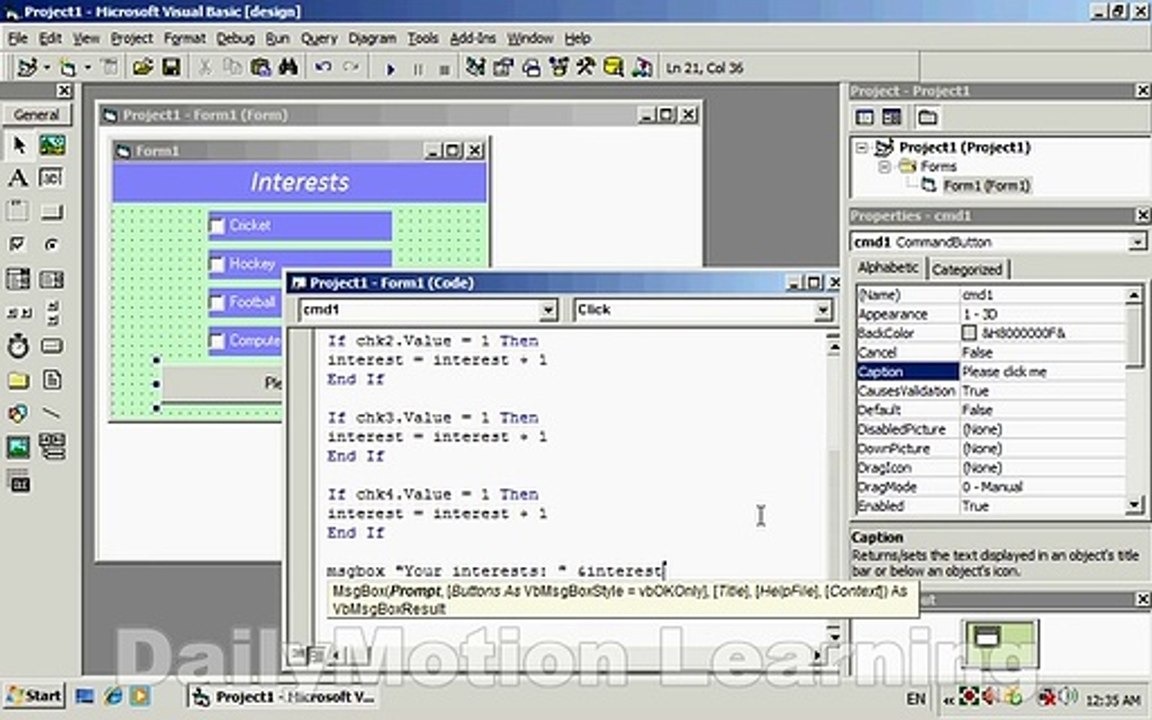1152x720 pixels.
Task: Select the Pointer tool in the toolbox
Action: tap(18, 145)
